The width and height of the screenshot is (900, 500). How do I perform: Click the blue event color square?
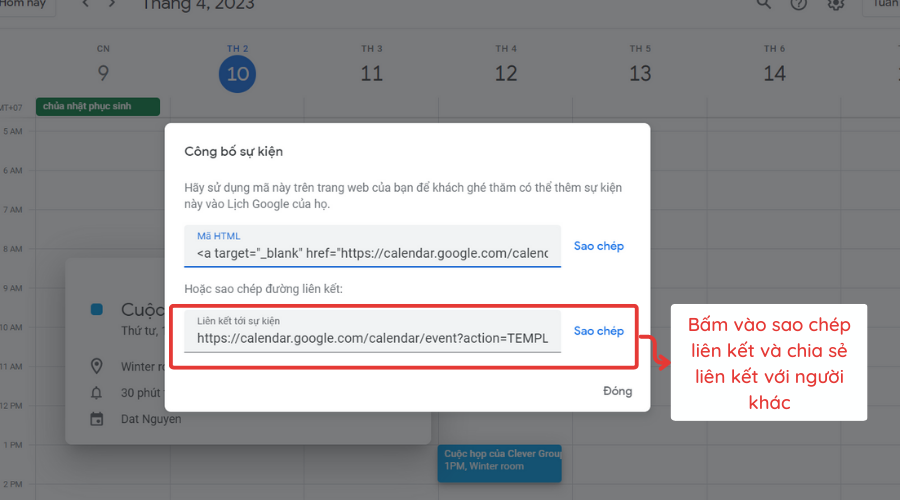coord(97,310)
